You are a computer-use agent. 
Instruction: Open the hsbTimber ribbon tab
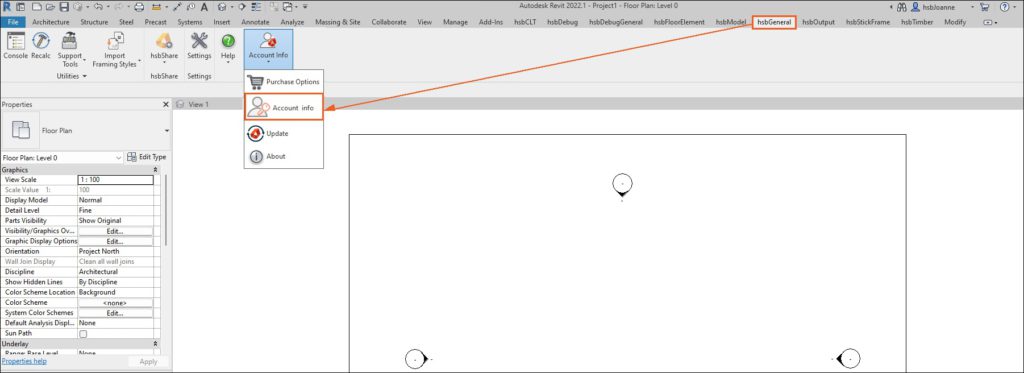pos(917,22)
